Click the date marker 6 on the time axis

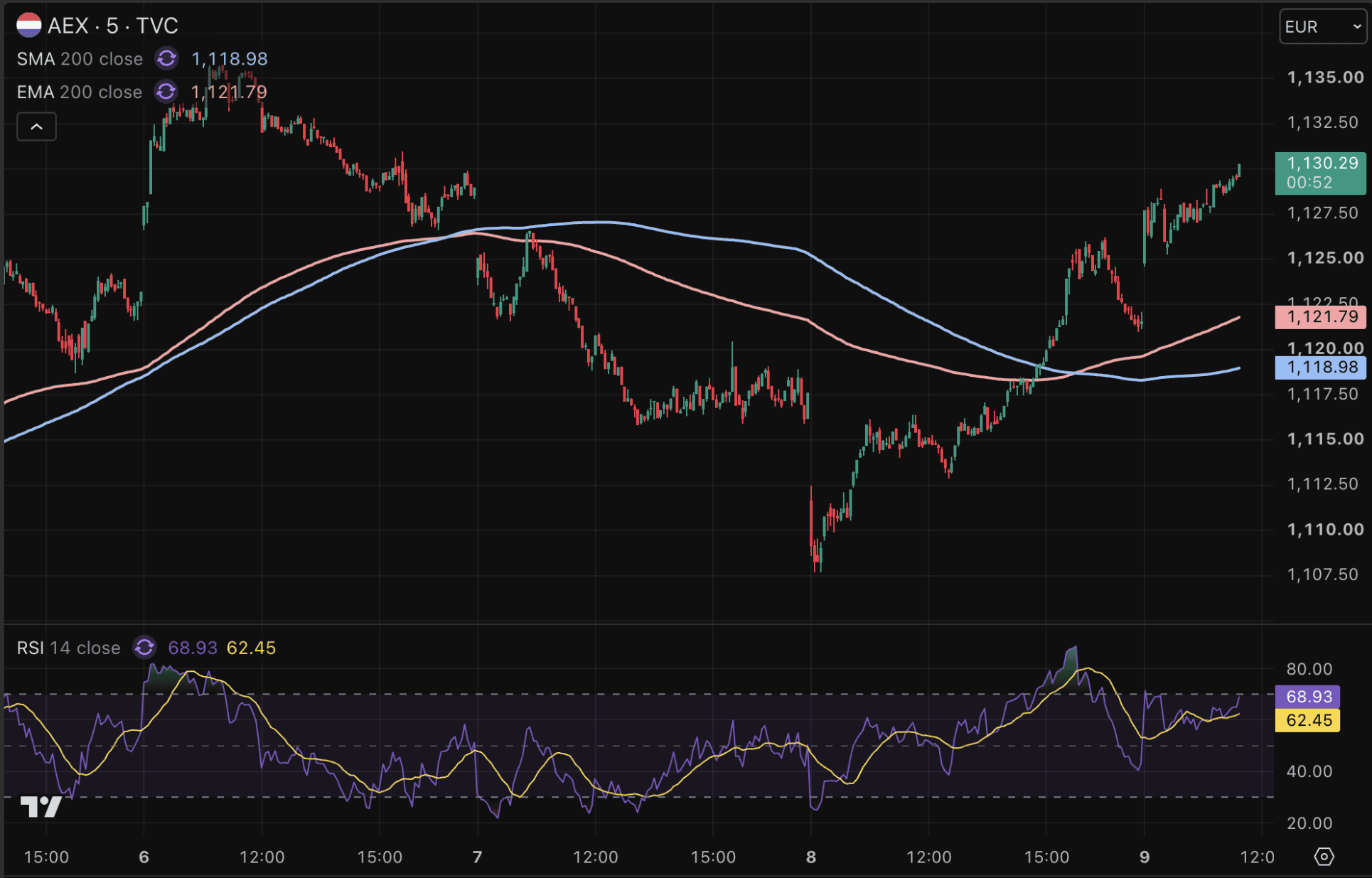click(144, 857)
